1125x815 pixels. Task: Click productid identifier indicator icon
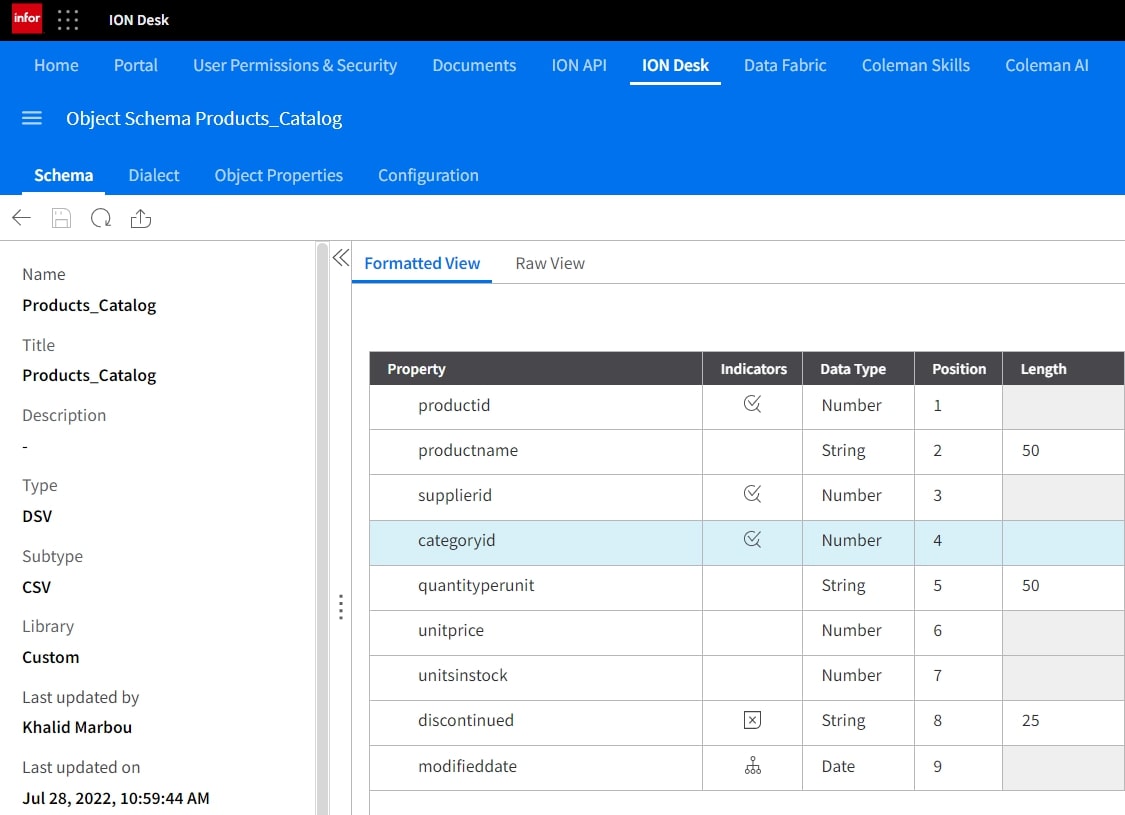(752, 404)
